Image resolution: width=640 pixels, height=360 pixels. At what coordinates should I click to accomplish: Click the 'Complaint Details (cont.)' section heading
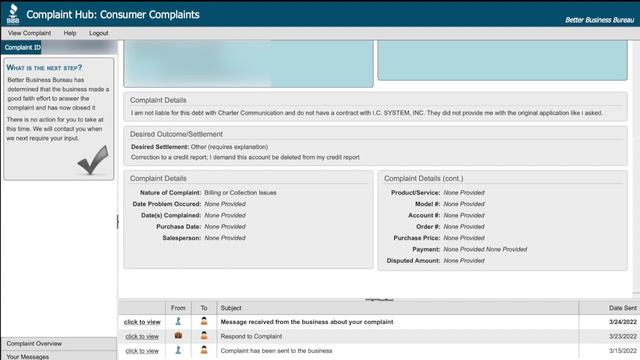424,178
